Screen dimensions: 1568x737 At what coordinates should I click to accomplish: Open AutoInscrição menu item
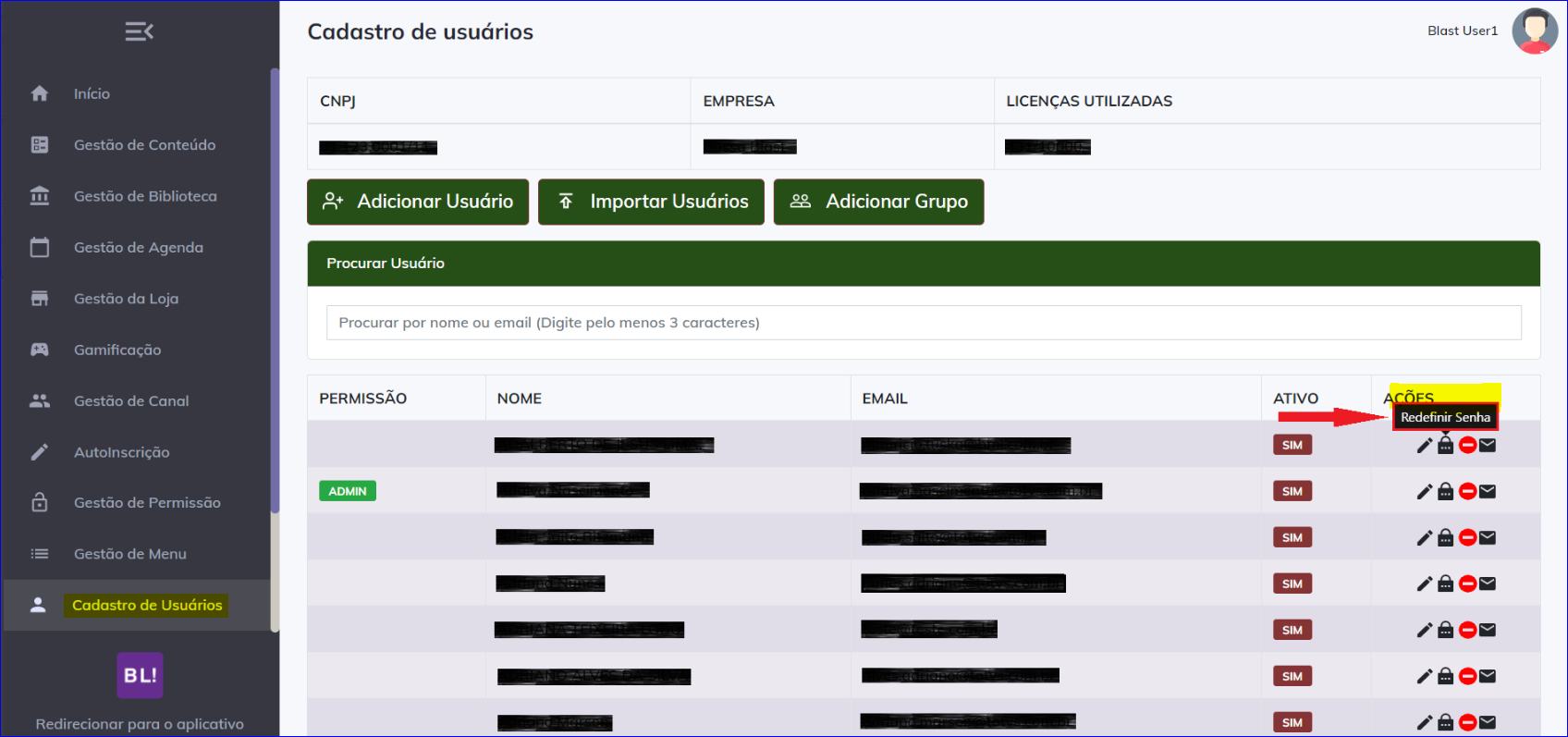[x=137, y=452]
